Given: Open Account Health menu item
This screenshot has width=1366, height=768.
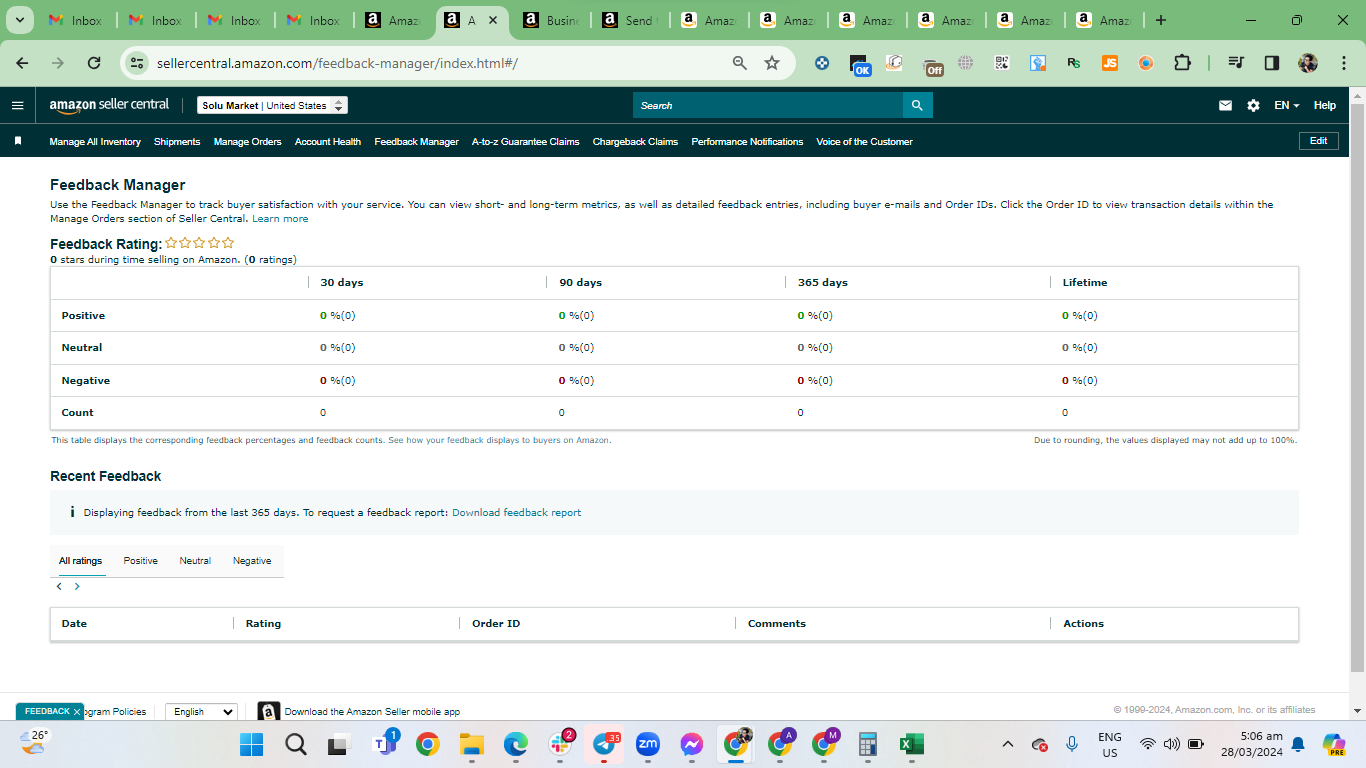Looking at the screenshot, I should (x=328, y=141).
